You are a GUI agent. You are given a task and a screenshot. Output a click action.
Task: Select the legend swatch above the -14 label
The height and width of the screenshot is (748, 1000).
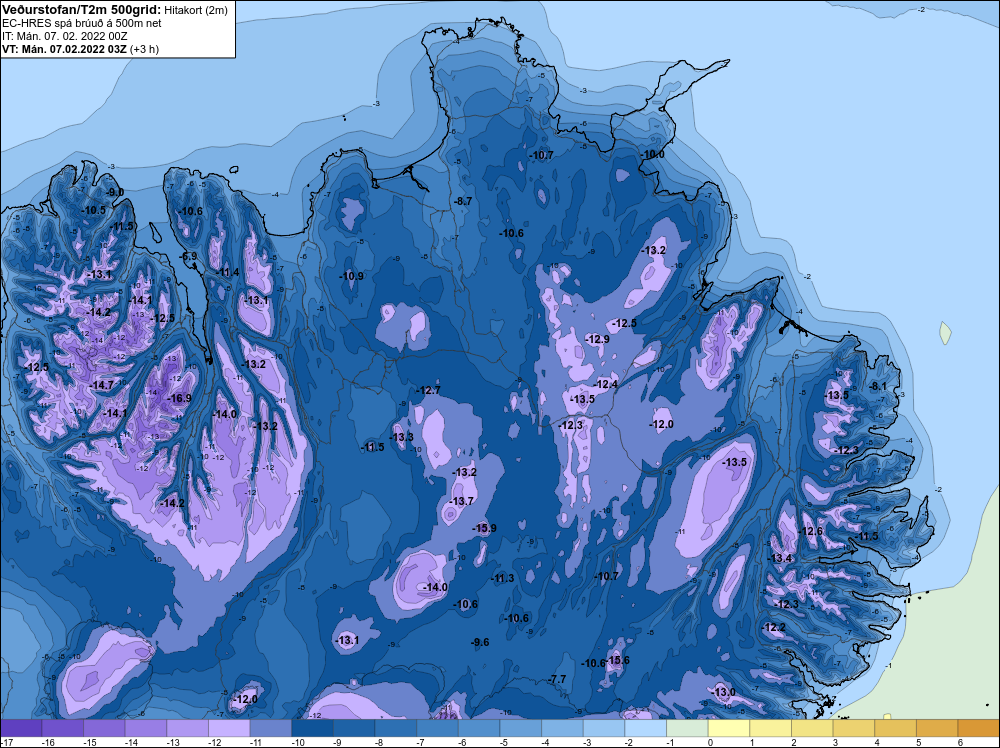[x=146, y=727]
